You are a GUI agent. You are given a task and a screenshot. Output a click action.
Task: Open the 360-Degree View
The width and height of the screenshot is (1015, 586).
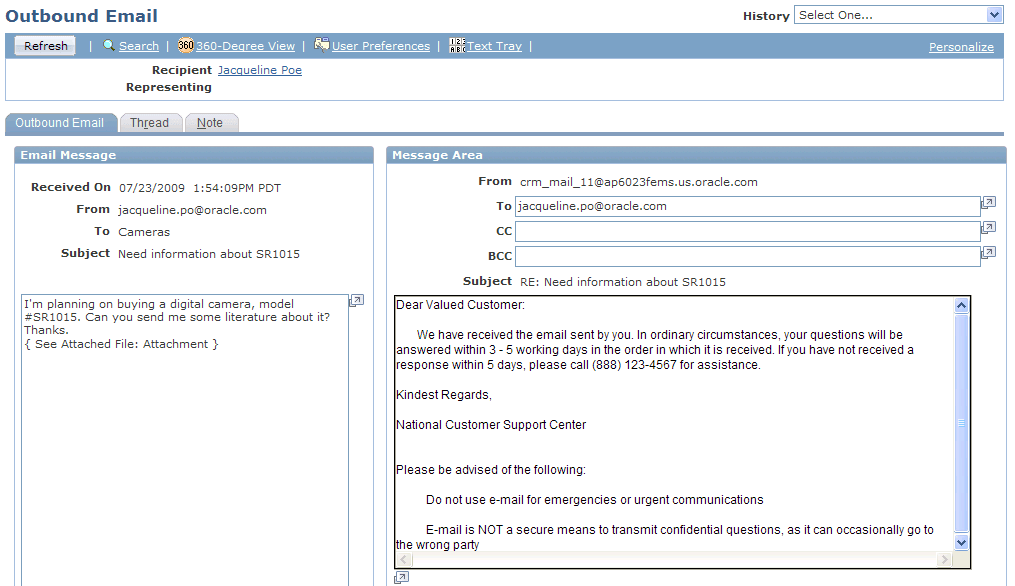point(243,45)
